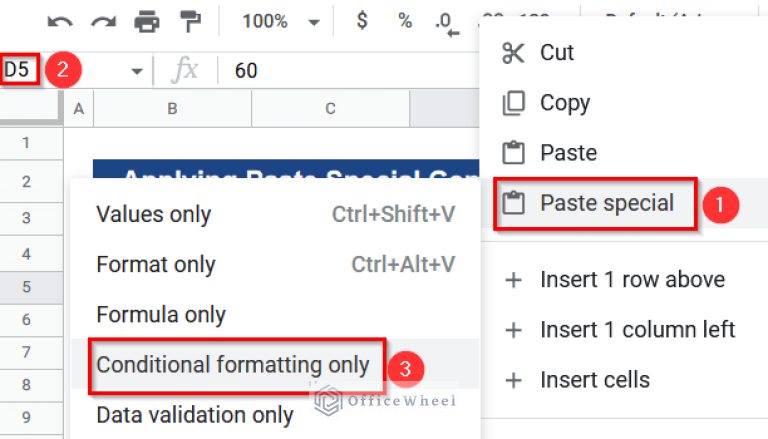Click the Insert cells option

pyautogui.click(x=594, y=380)
